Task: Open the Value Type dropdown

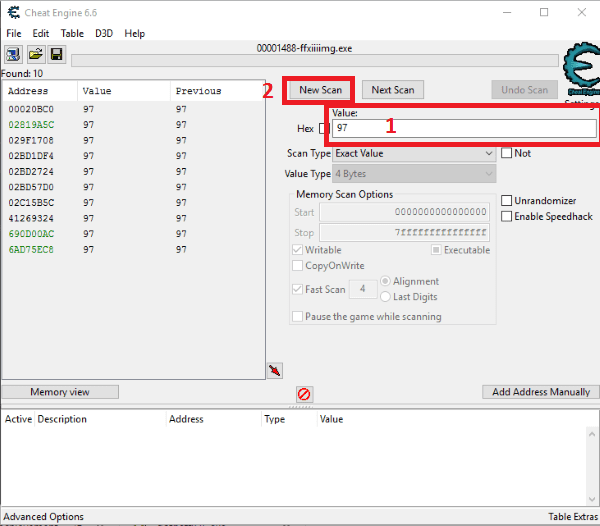Action: coord(414,174)
